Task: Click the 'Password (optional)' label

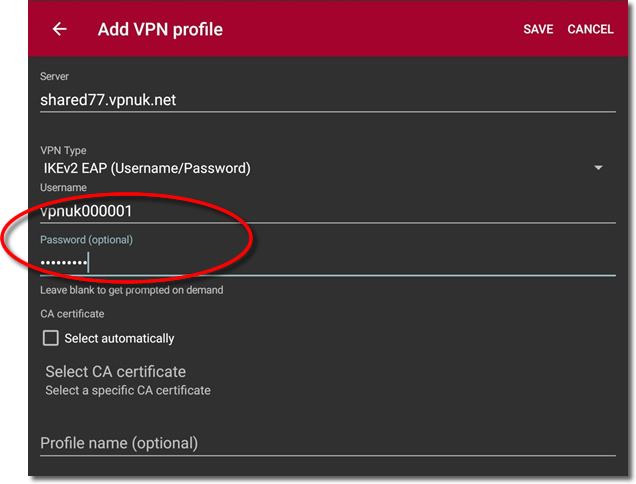Action: coord(86,240)
